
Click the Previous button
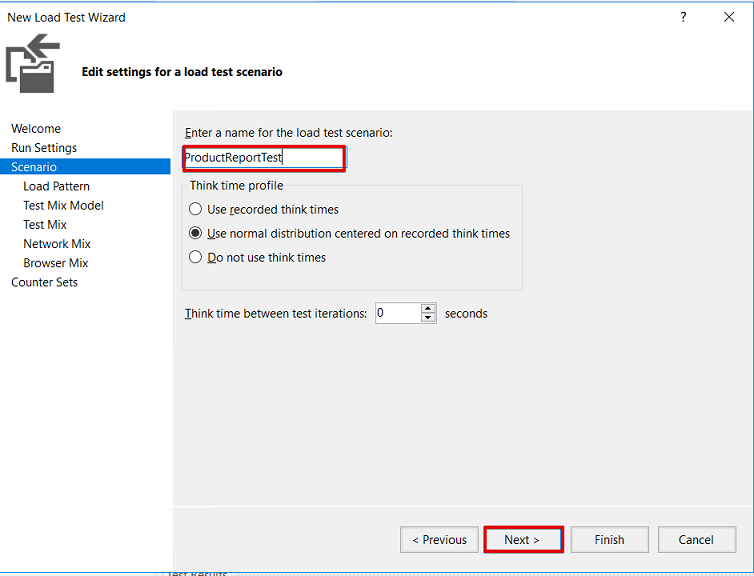(439, 540)
